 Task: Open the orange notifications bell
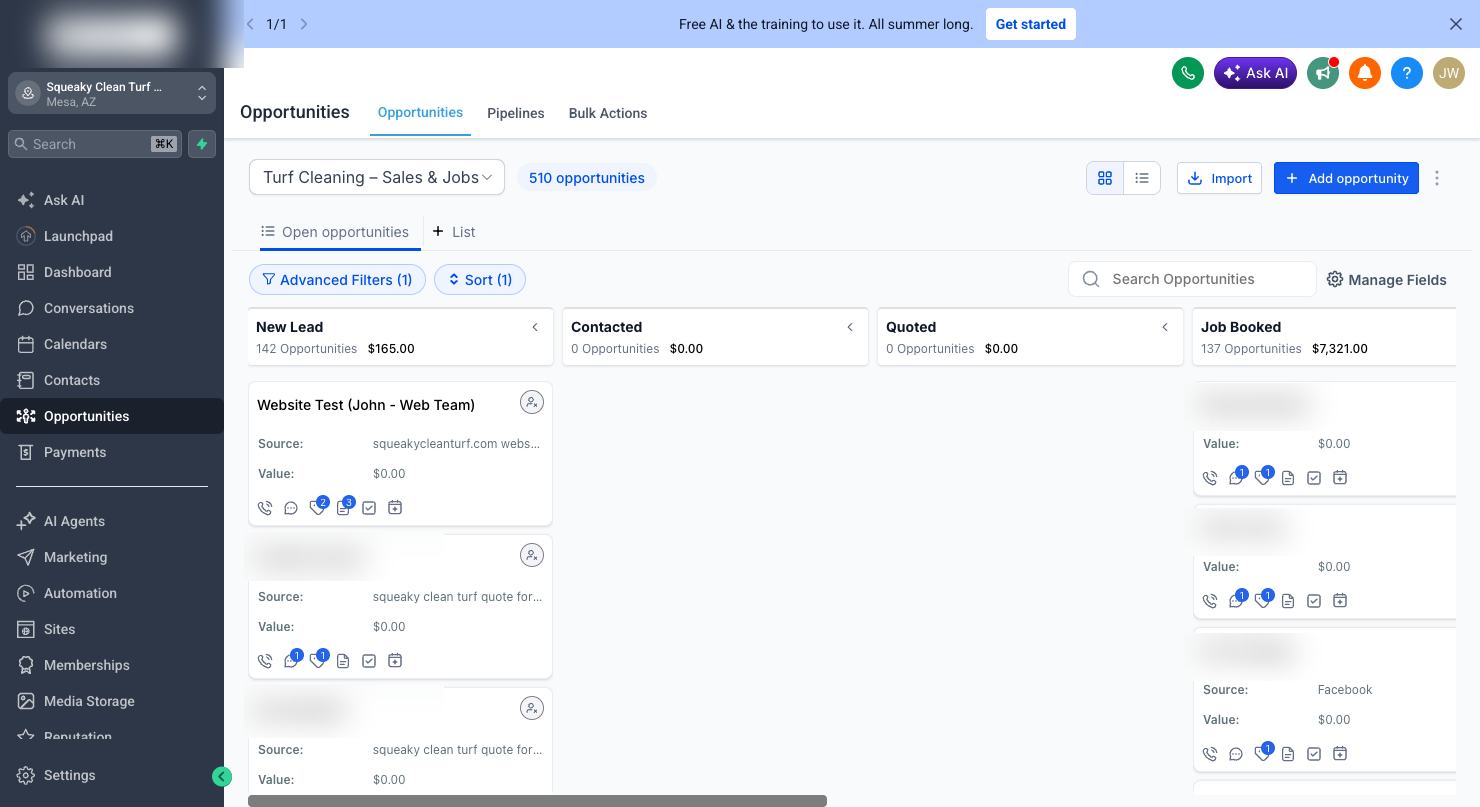coord(1365,73)
